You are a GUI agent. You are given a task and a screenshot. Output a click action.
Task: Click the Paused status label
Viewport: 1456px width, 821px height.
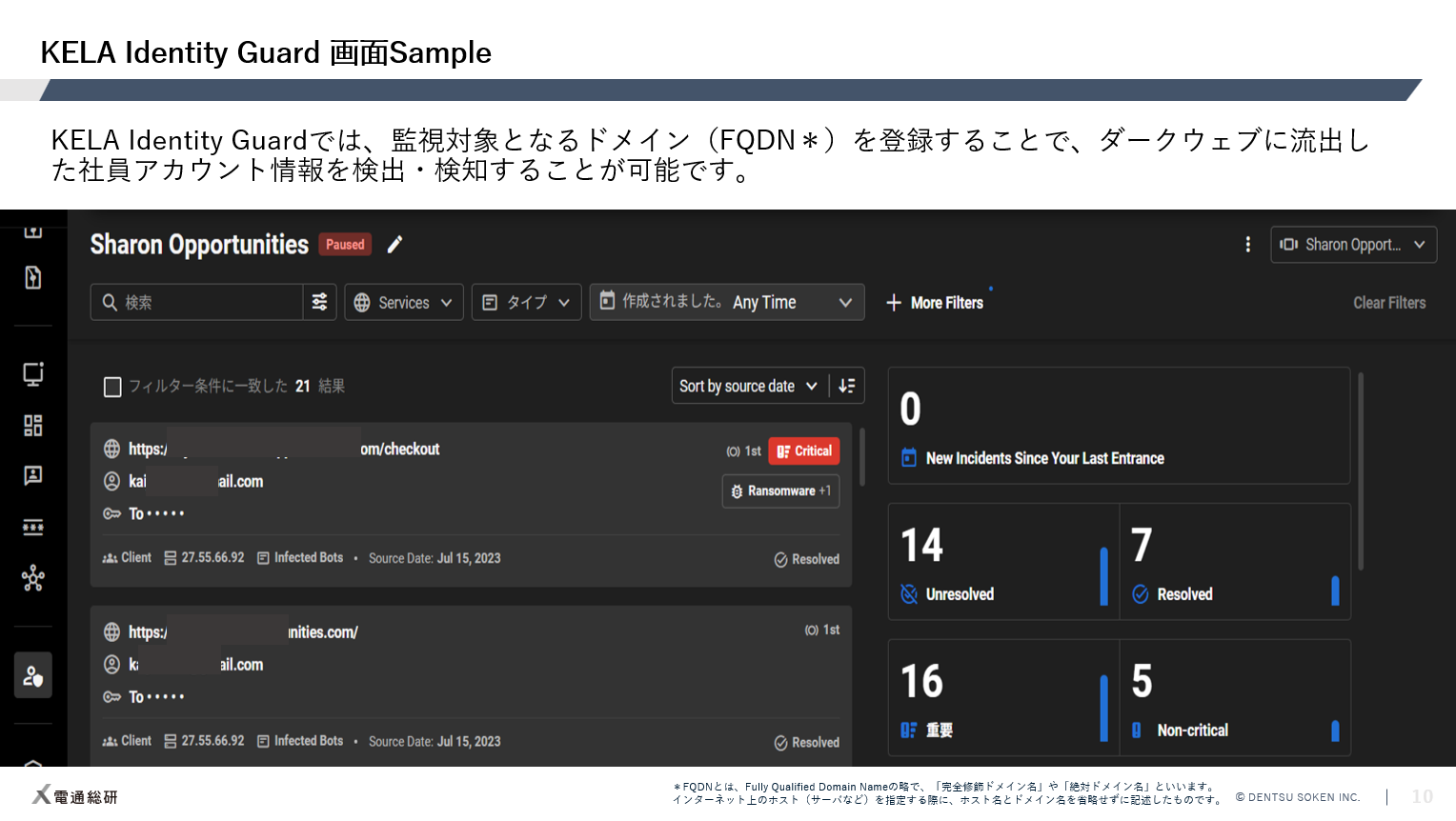coord(345,245)
